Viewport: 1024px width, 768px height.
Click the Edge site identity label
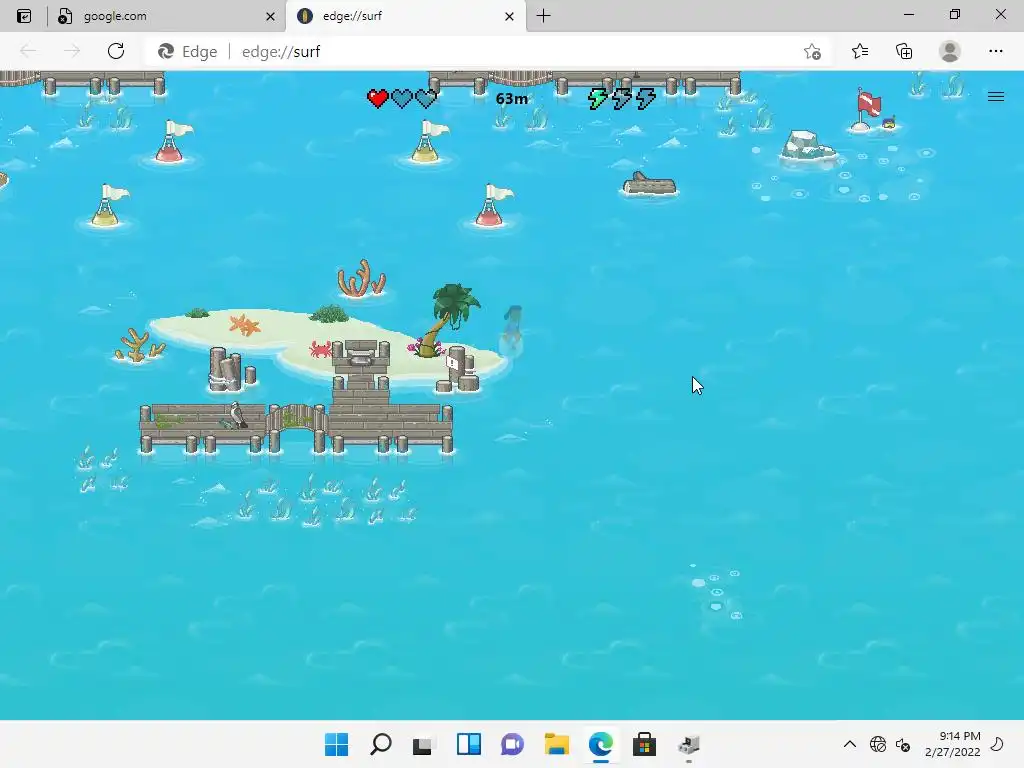tap(187, 52)
